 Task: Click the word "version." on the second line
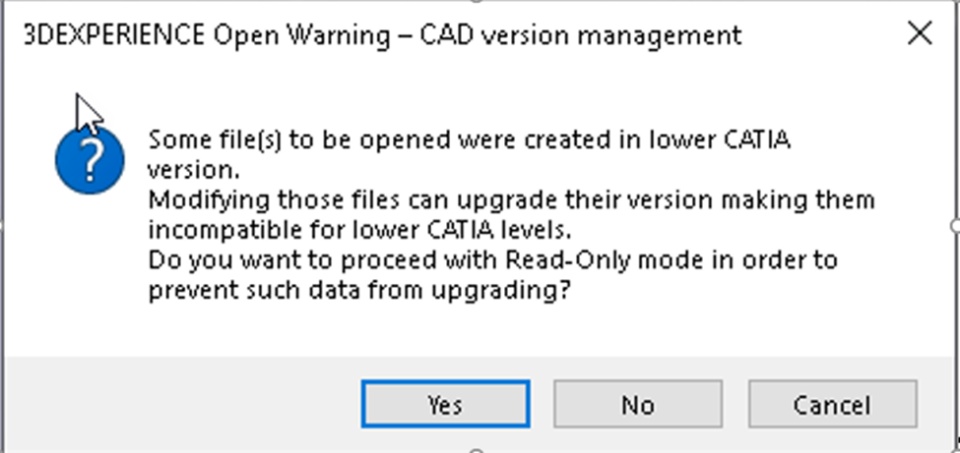[x=189, y=168]
